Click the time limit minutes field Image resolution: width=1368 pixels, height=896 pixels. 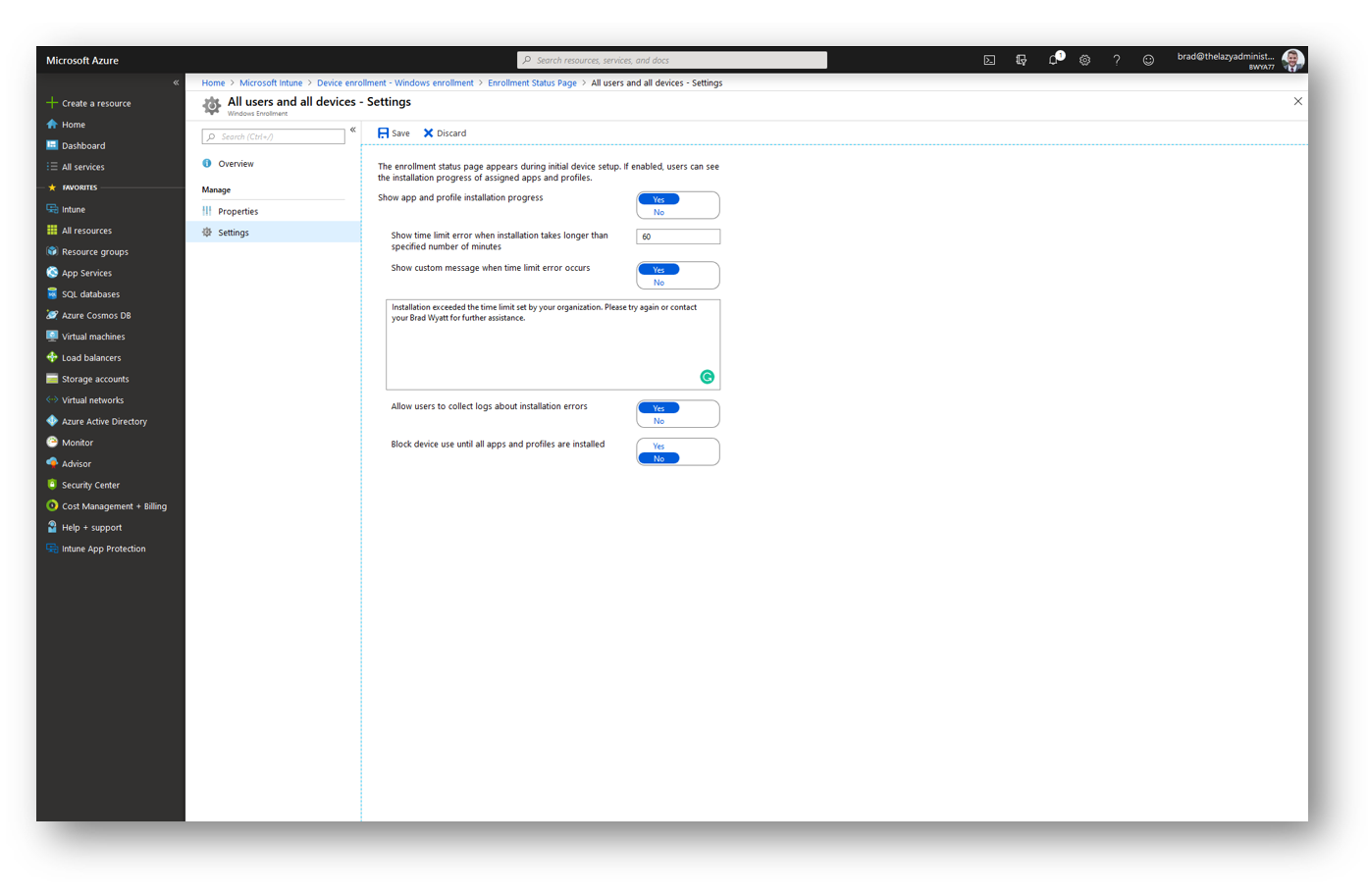coord(678,237)
